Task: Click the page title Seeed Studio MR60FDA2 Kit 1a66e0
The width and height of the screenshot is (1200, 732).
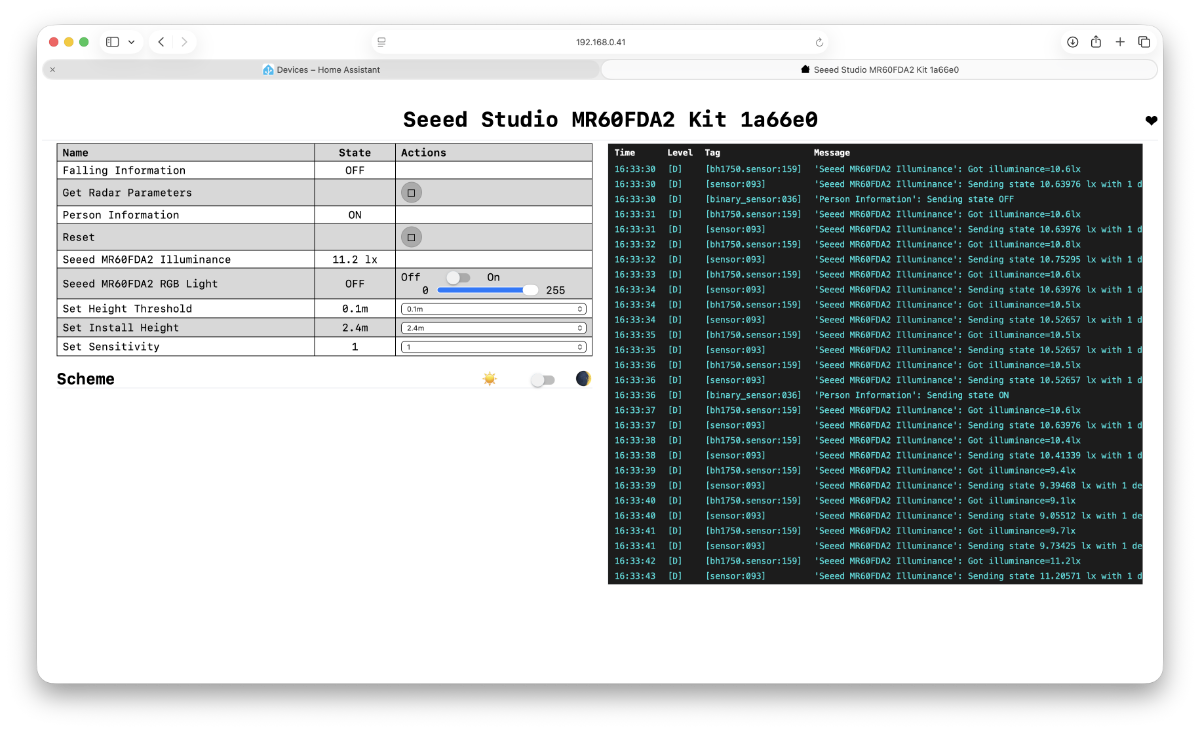Action: click(610, 120)
